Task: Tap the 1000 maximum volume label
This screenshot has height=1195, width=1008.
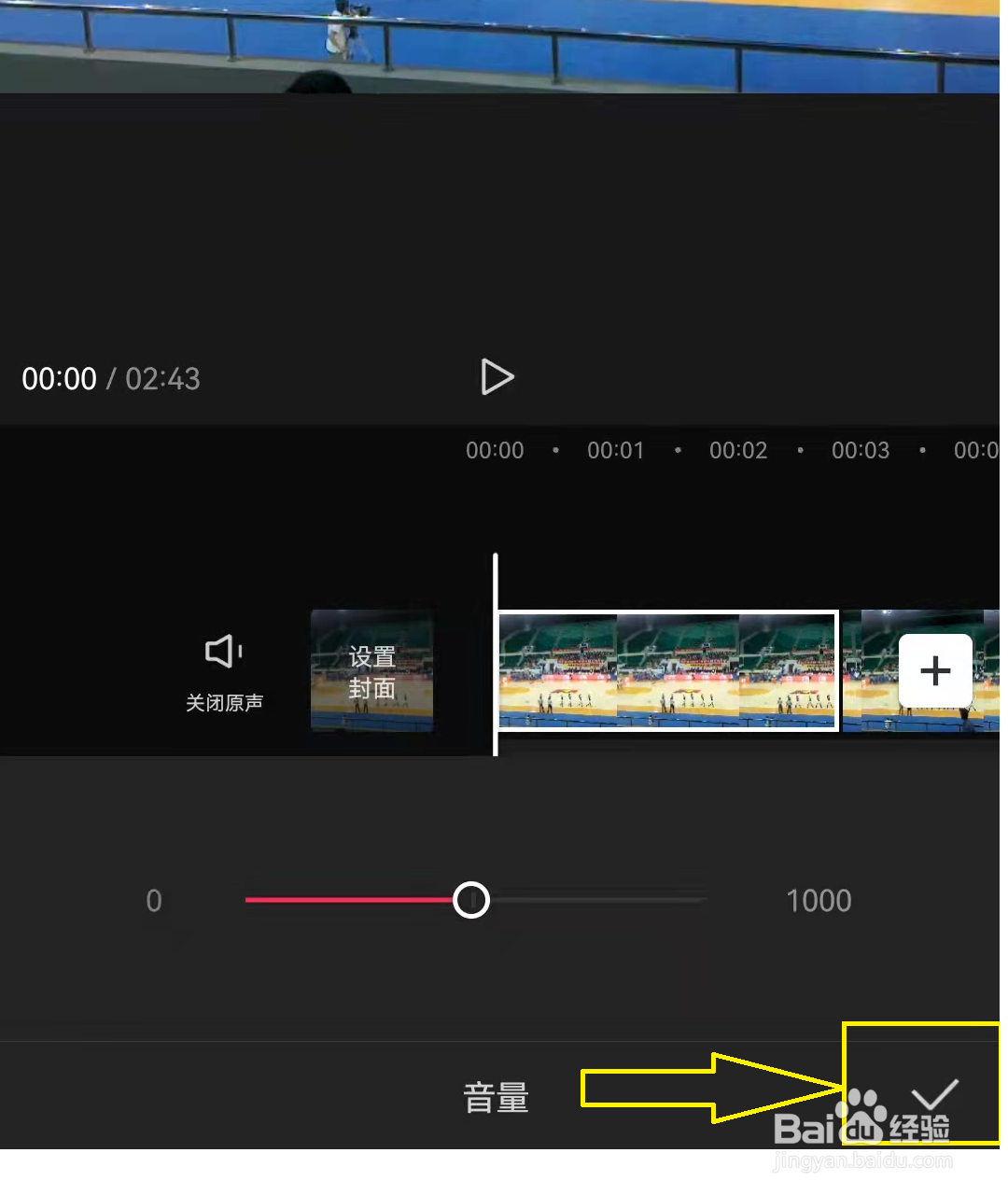Action: (x=818, y=900)
